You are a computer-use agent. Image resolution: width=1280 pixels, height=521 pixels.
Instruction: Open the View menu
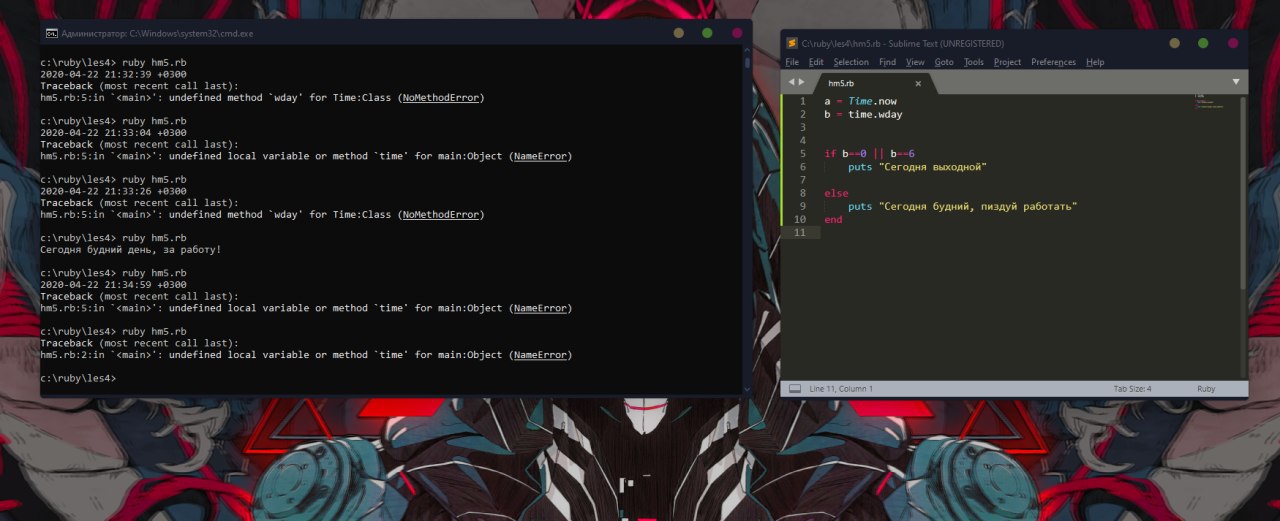click(915, 62)
